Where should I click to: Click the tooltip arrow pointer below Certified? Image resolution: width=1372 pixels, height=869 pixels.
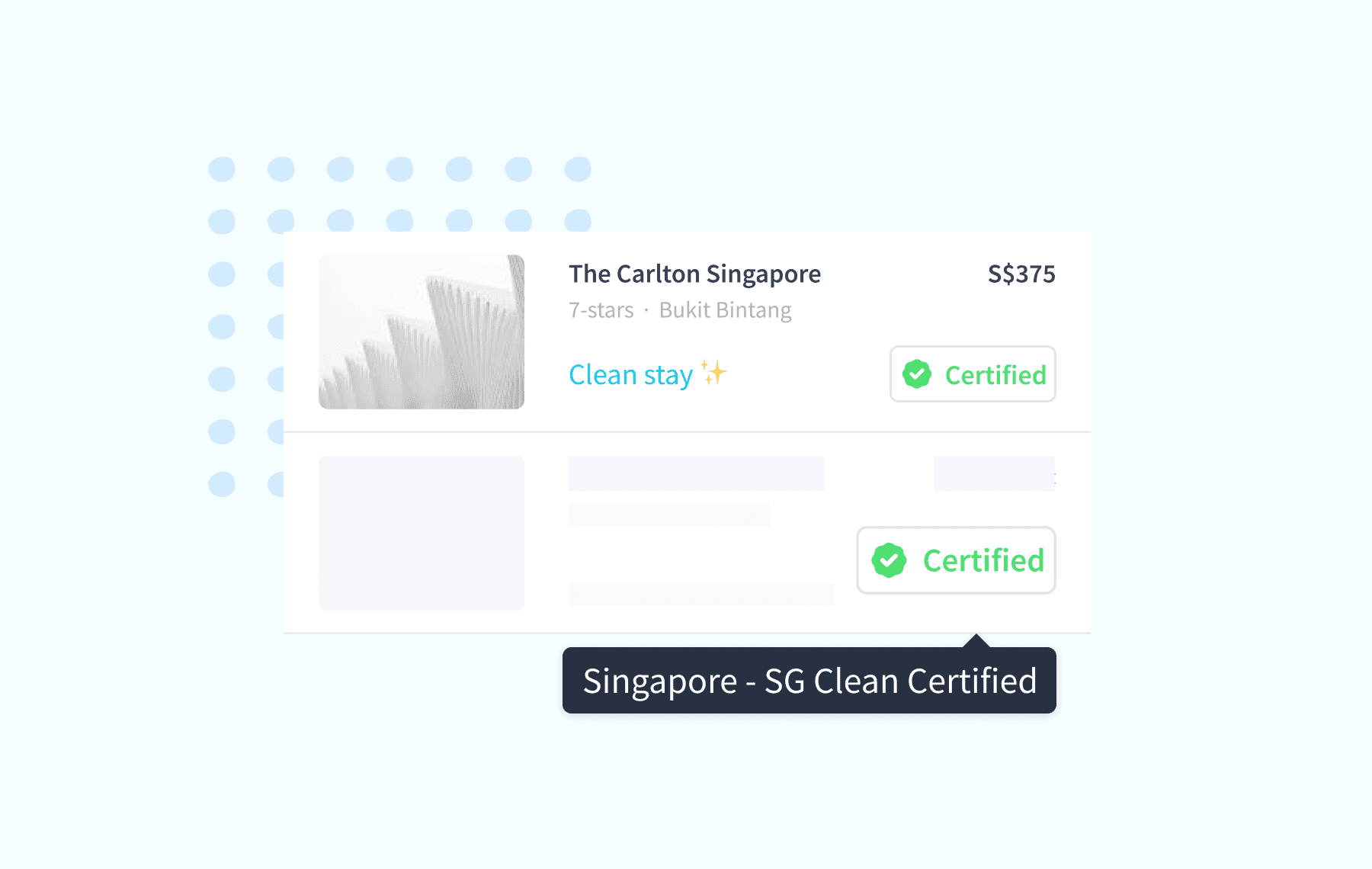tap(976, 640)
